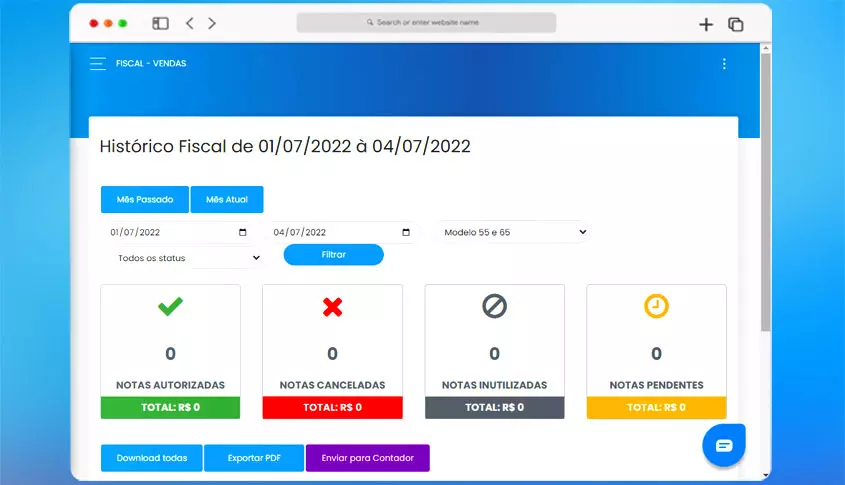Go forward with the browser forward arrow
The height and width of the screenshot is (485, 845).
(x=212, y=23)
